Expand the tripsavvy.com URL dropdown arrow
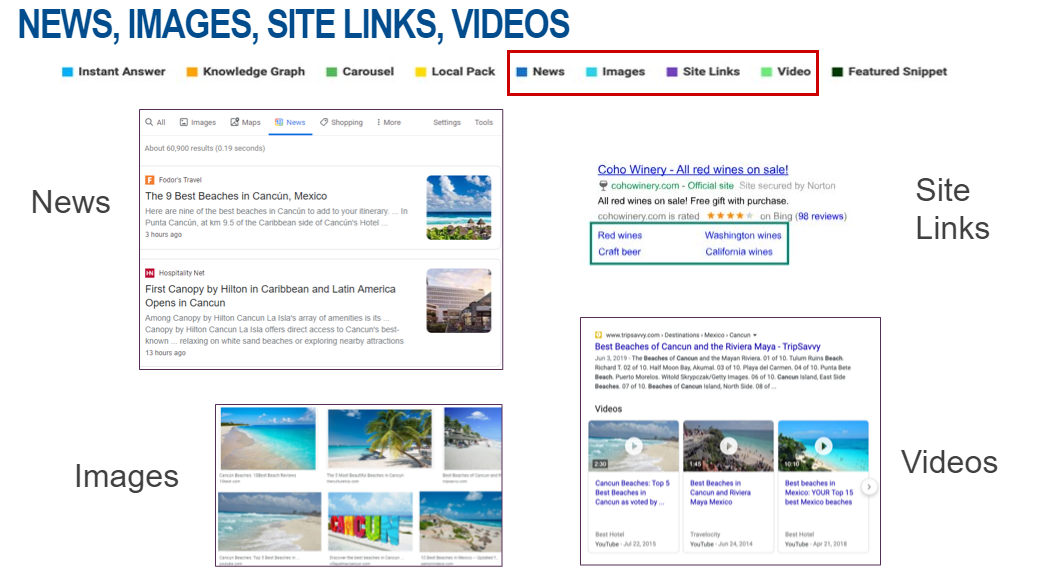The width and height of the screenshot is (1052, 579). tap(755, 335)
